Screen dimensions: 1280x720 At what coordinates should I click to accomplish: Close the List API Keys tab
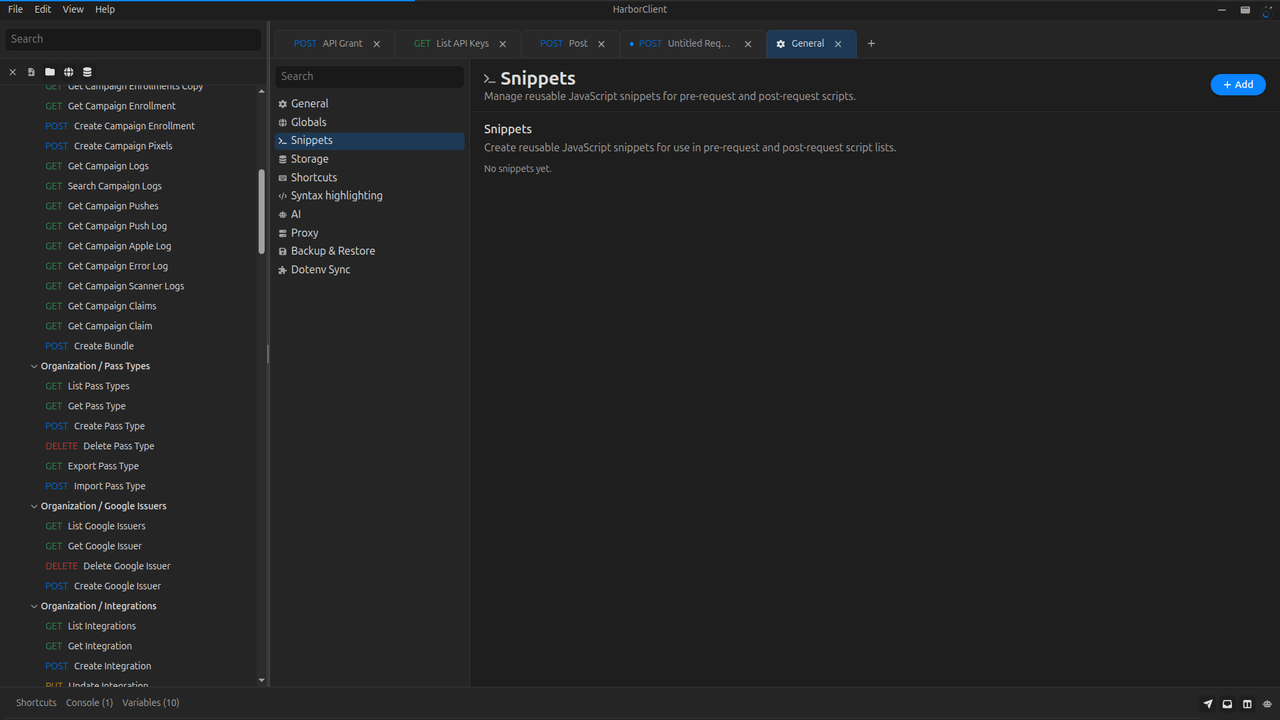click(x=503, y=44)
